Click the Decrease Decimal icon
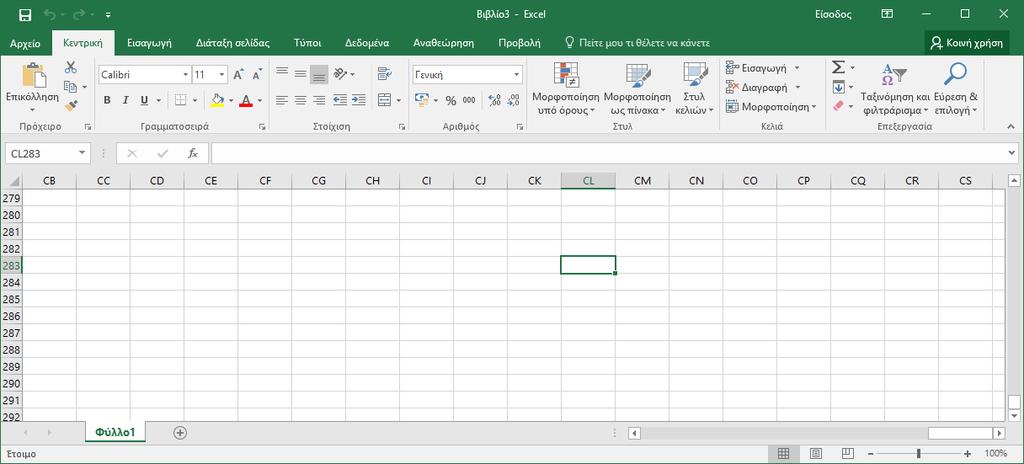 coord(514,100)
